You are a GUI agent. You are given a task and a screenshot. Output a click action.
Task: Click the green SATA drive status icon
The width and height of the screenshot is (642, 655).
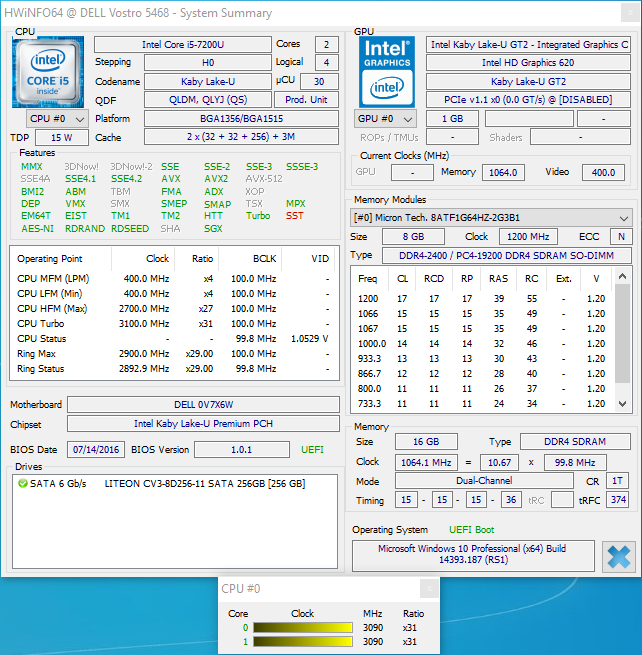click(23, 483)
